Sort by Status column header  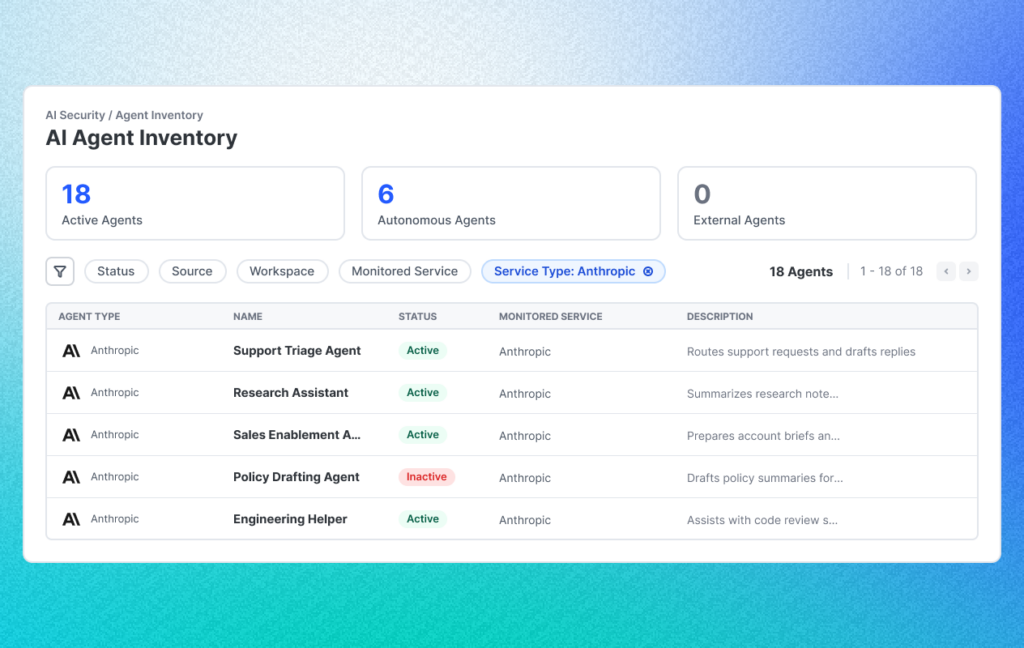coord(418,316)
